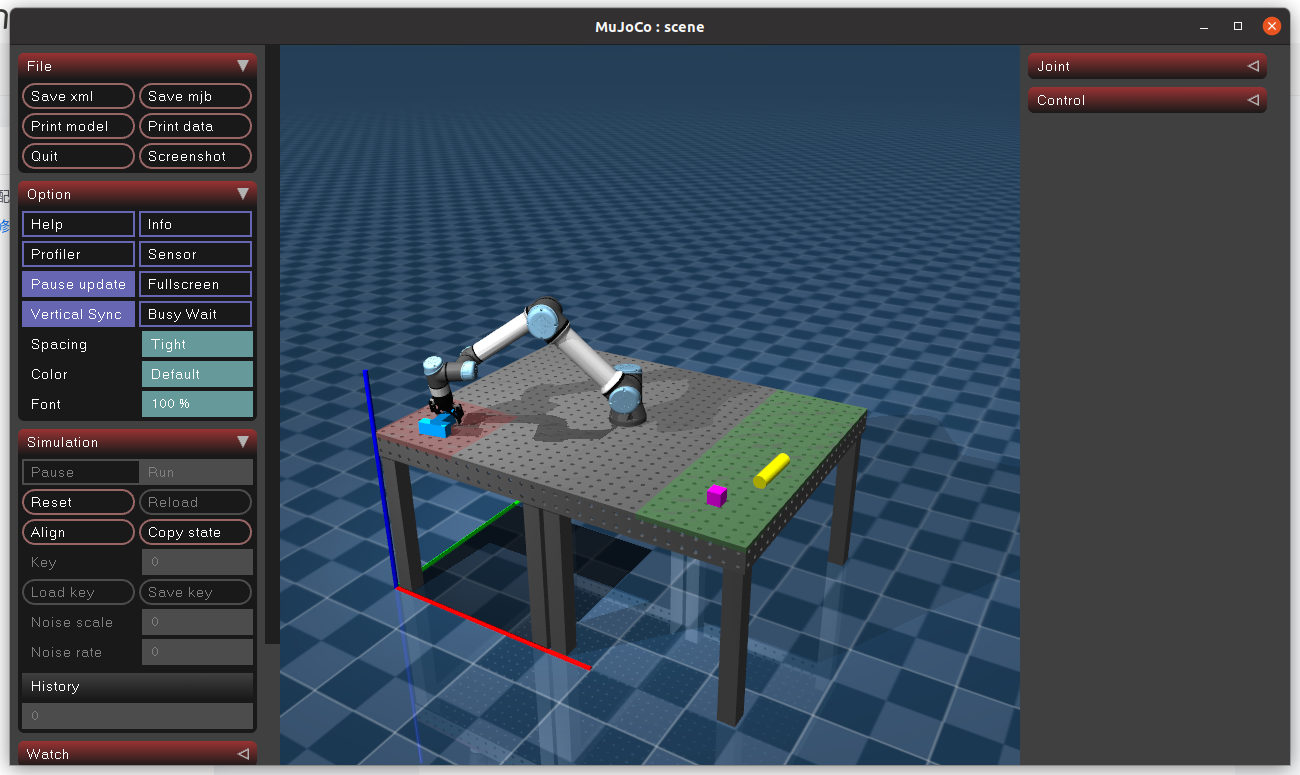Change Font size 100 % selector

click(197, 404)
